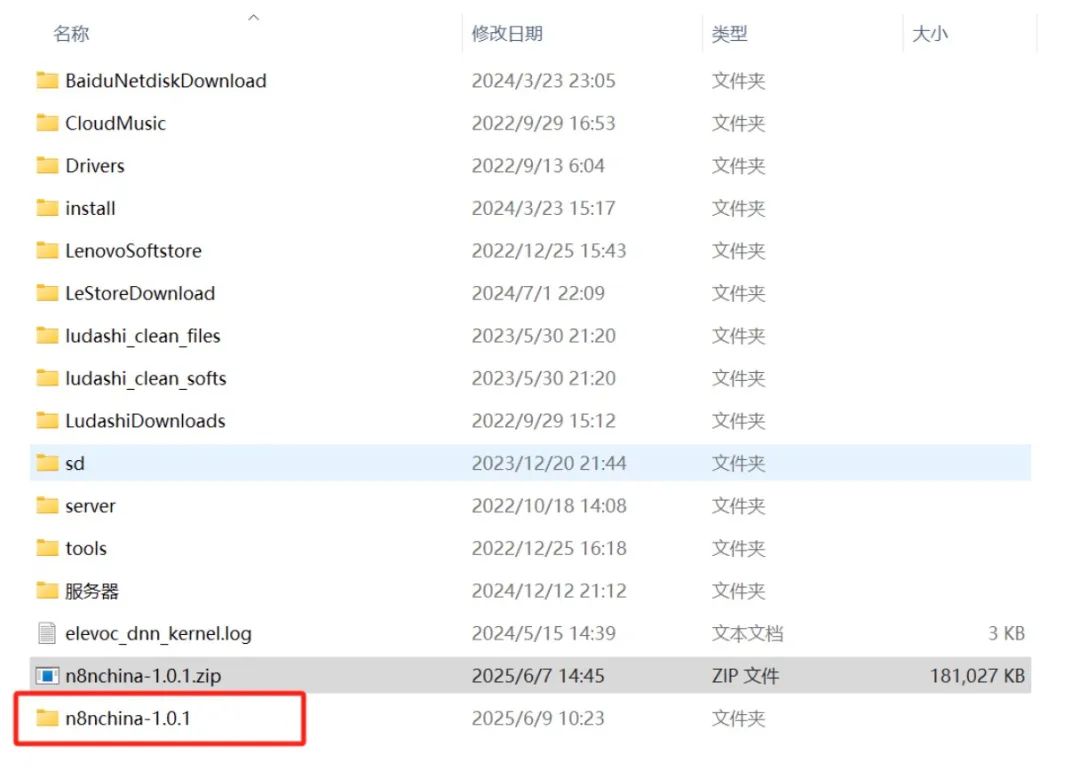The height and width of the screenshot is (778, 1080).
Task: Click the LudashiDownloads folder icon
Action: tap(47, 421)
